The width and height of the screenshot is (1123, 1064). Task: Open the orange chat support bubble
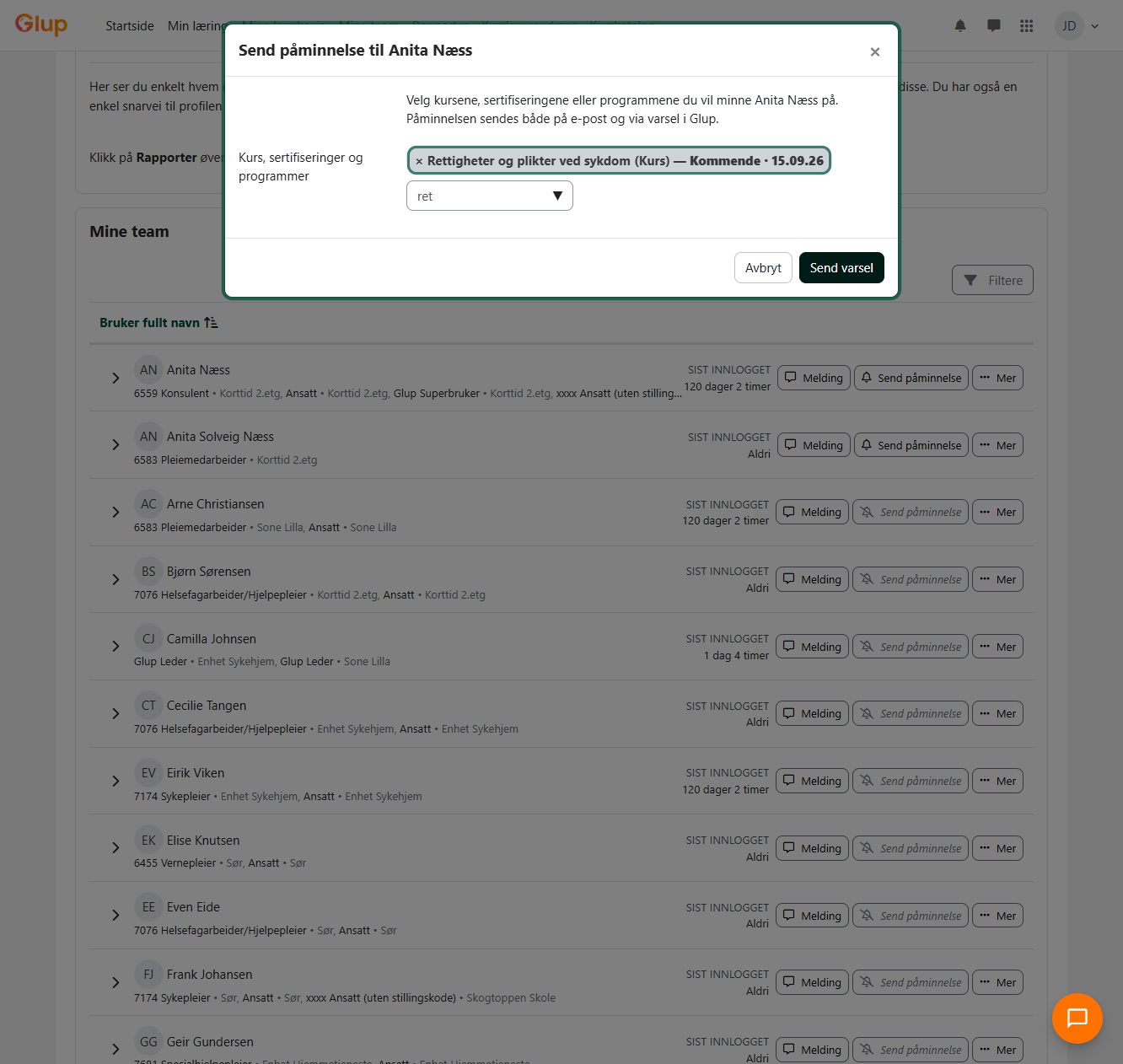click(x=1077, y=1018)
